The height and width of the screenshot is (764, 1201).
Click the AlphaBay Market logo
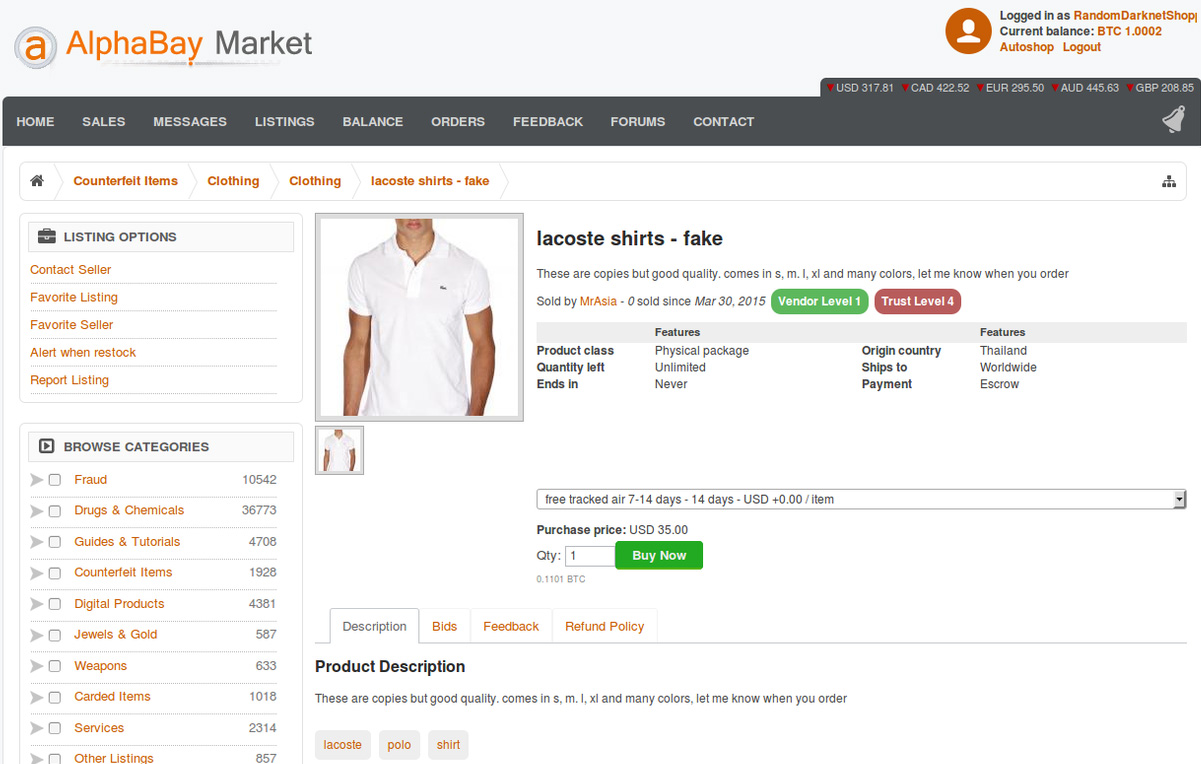point(164,45)
